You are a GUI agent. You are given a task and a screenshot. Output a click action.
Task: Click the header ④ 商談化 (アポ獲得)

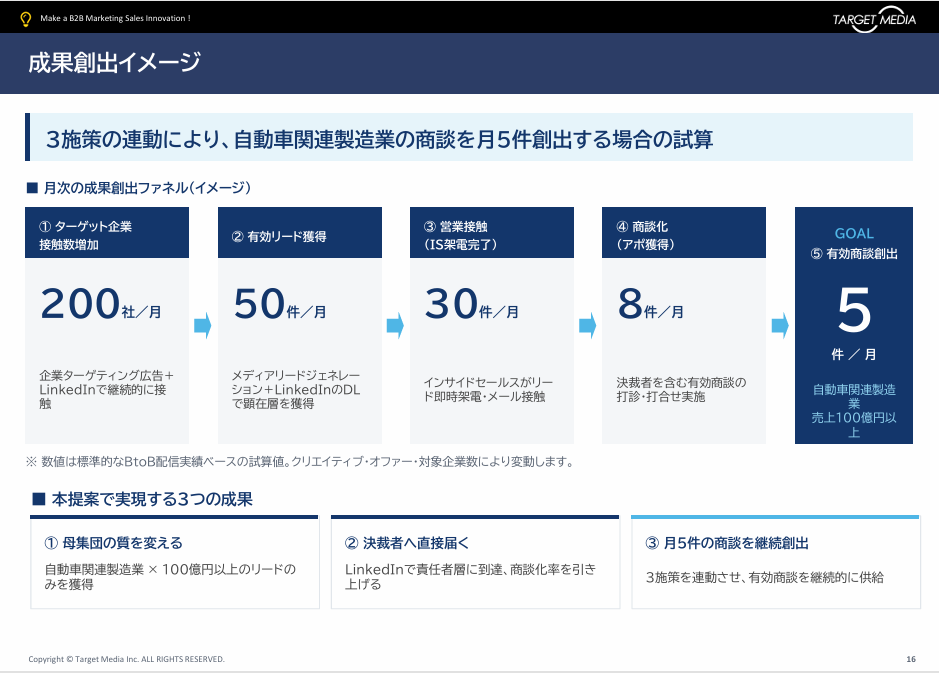(x=684, y=233)
